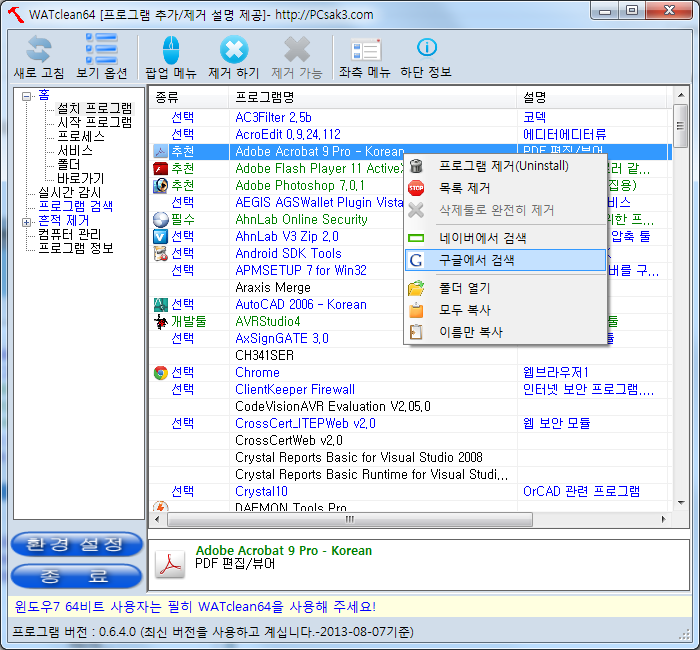Click the 팝업 메뉴 mouse icon
This screenshot has width=700, height=650.
click(171, 50)
